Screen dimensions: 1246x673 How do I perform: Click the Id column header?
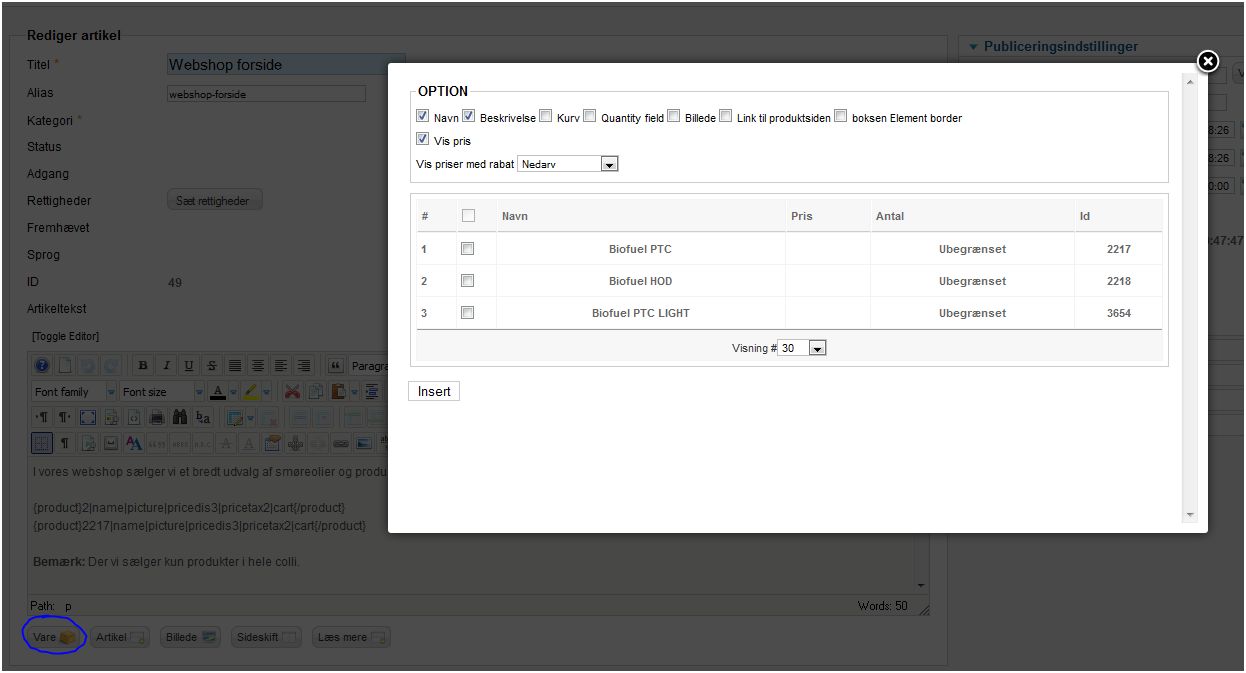tap(1085, 216)
